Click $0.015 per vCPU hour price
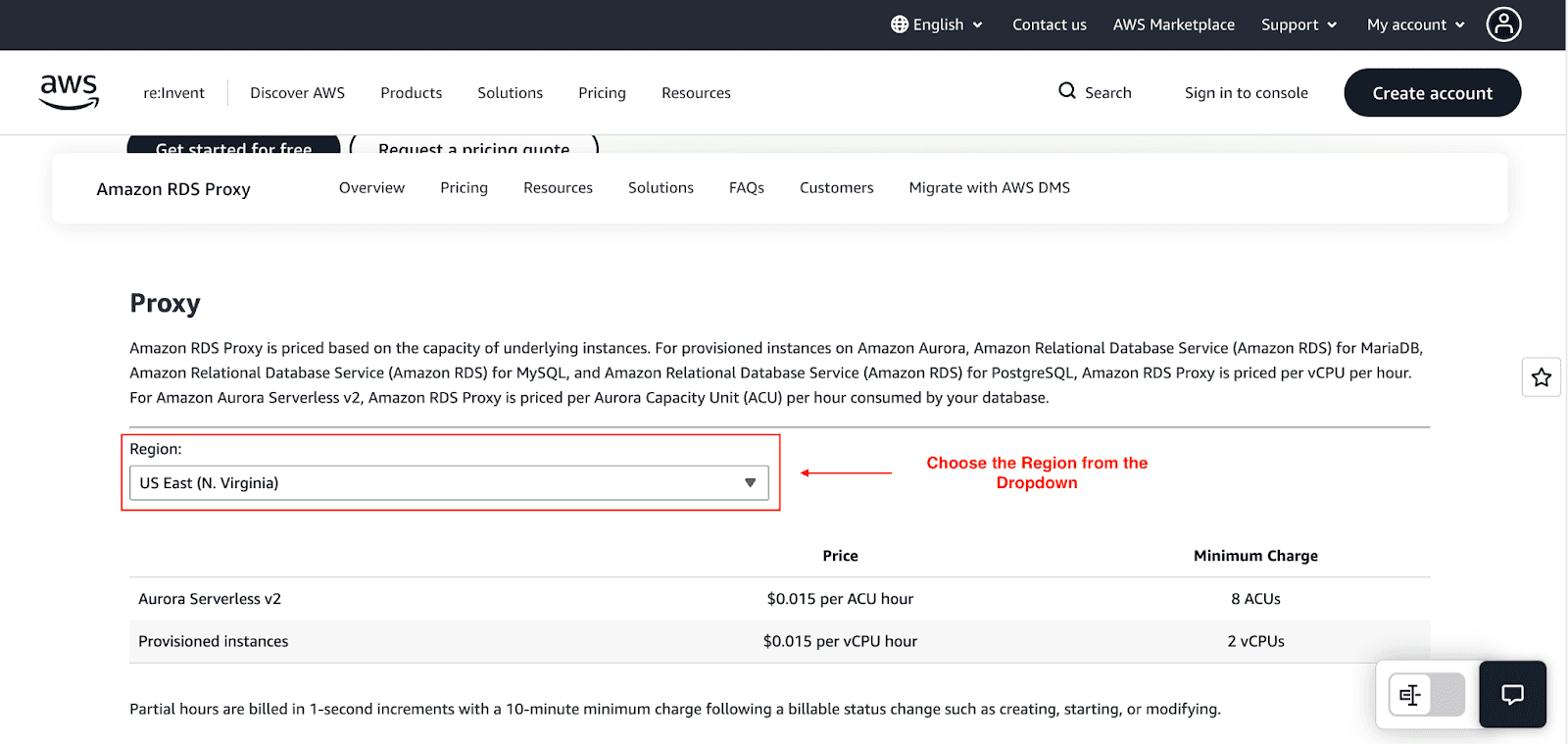 840,641
